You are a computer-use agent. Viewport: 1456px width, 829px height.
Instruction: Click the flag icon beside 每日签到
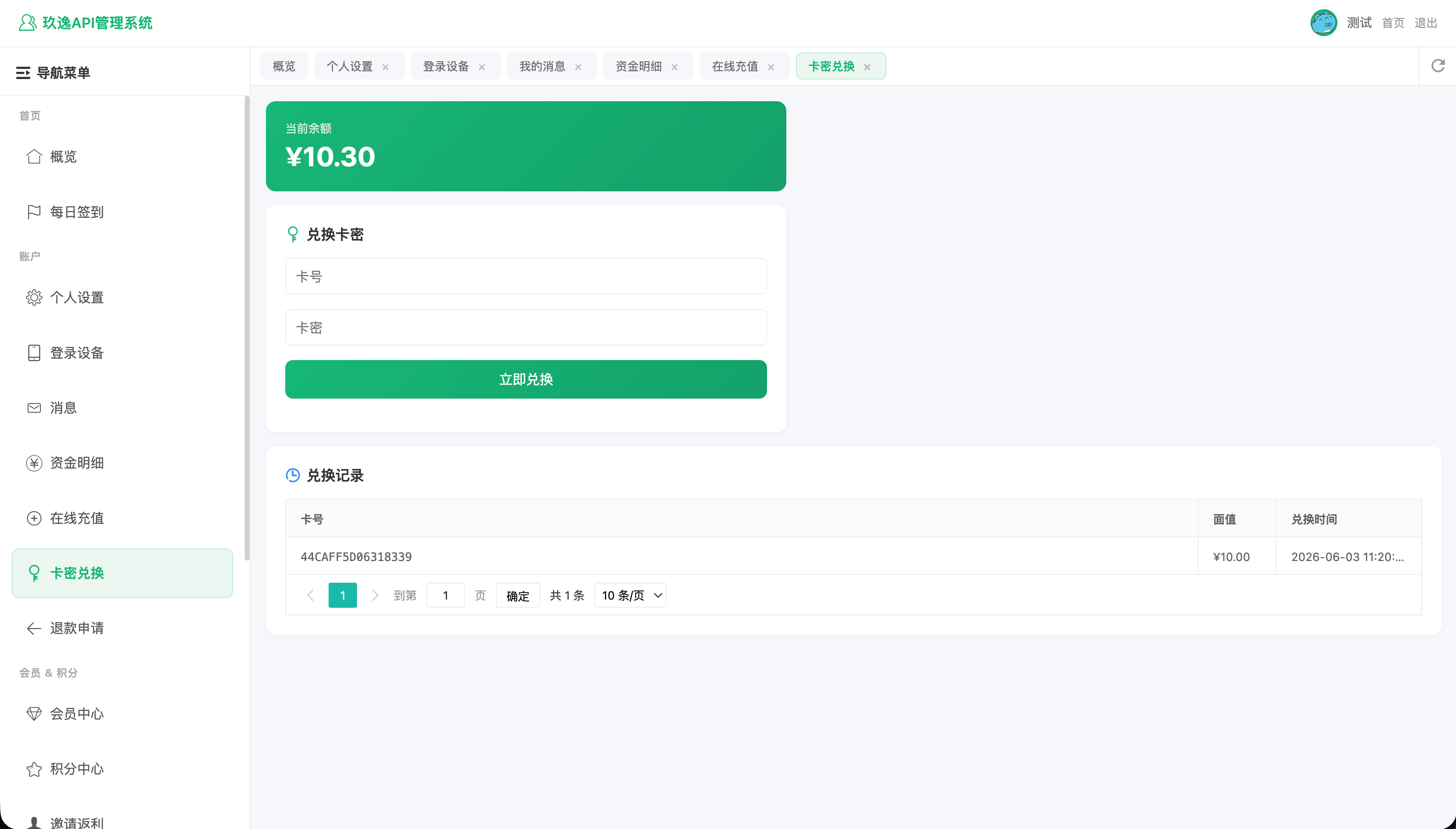pyautogui.click(x=34, y=212)
